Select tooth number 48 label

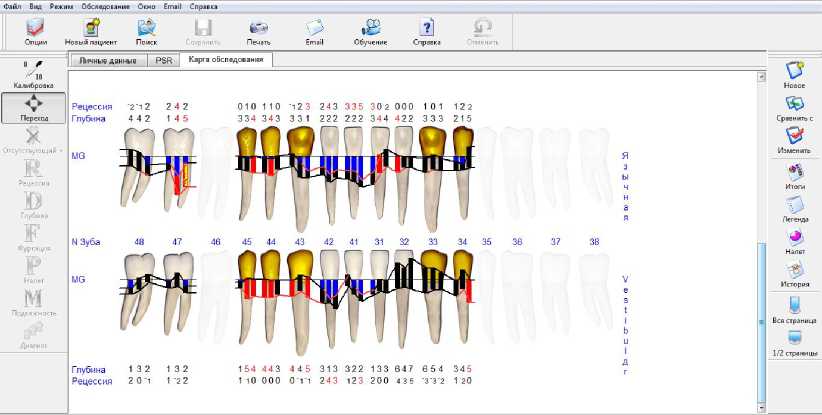[139, 242]
